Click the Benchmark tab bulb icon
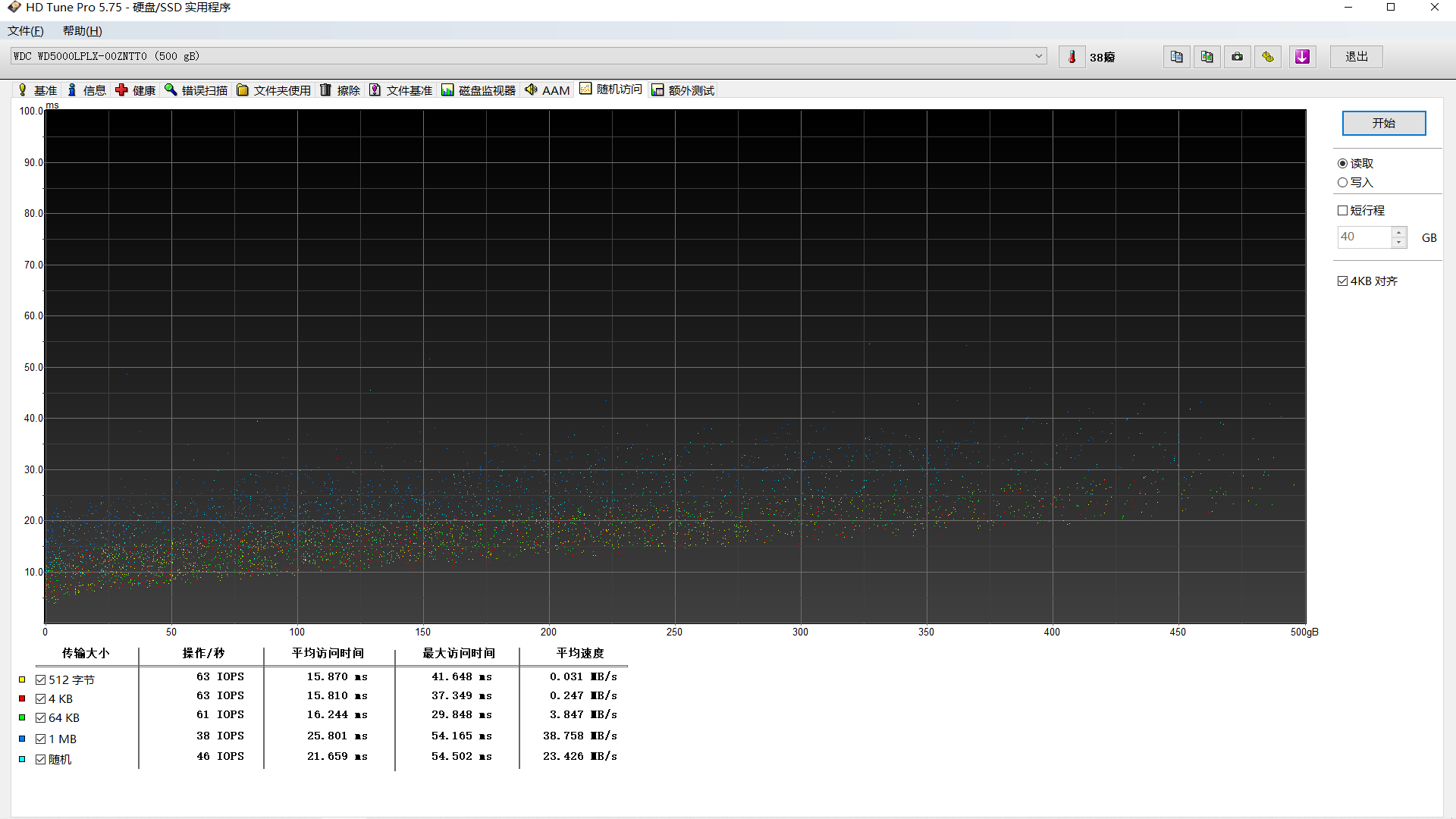Screen dimensions: 1456x819 click(x=23, y=90)
